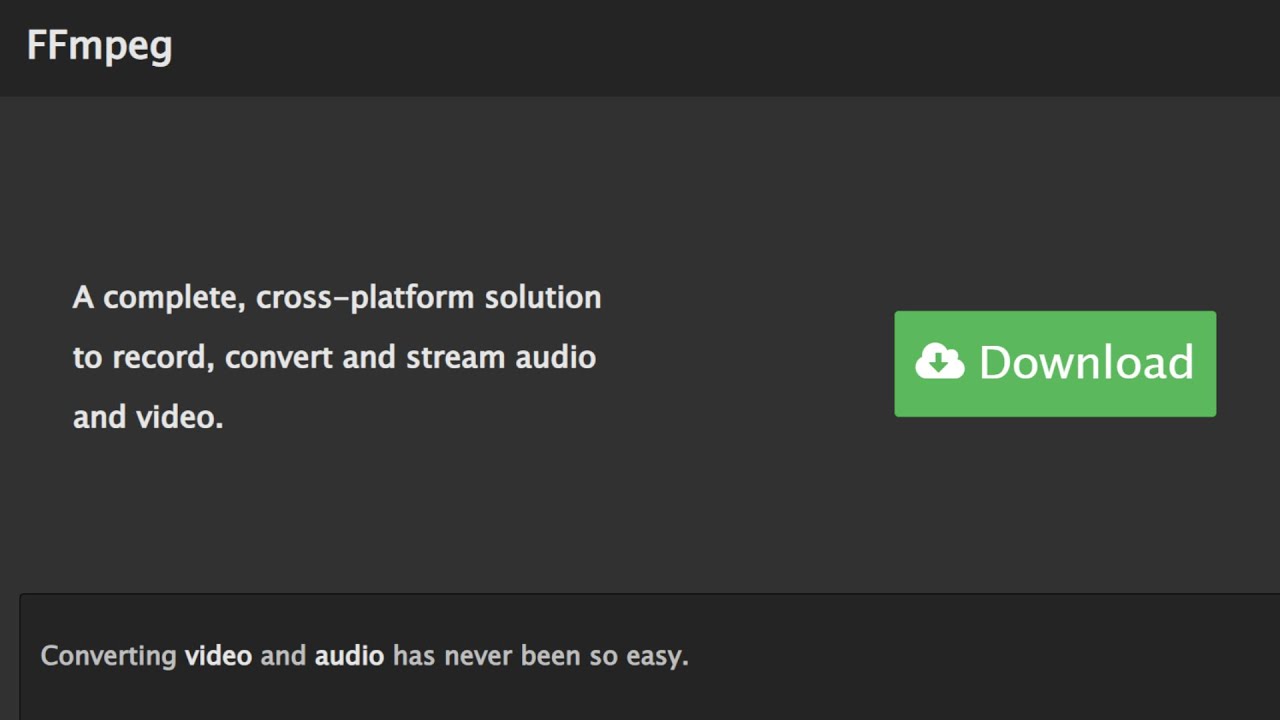Image resolution: width=1280 pixels, height=720 pixels.
Task: Click the leading "A" of the tagline
Action: [83, 298]
